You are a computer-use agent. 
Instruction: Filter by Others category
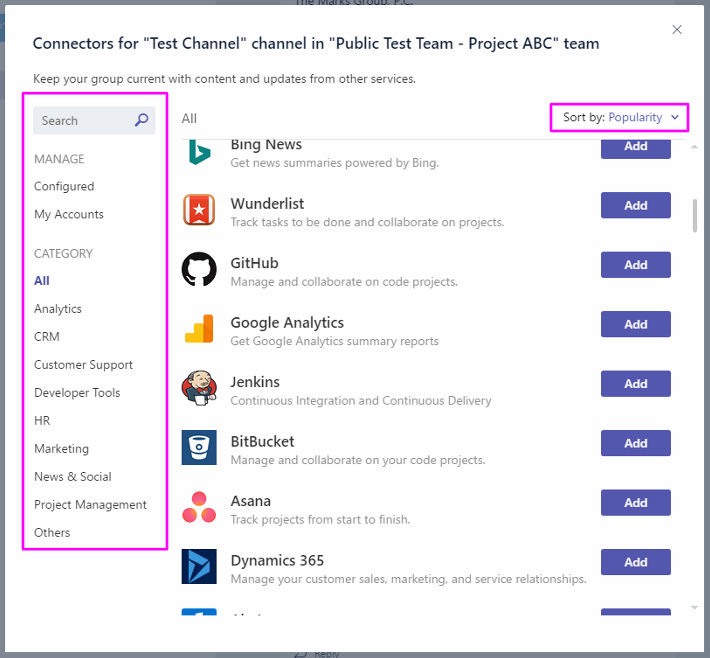[x=52, y=533]
